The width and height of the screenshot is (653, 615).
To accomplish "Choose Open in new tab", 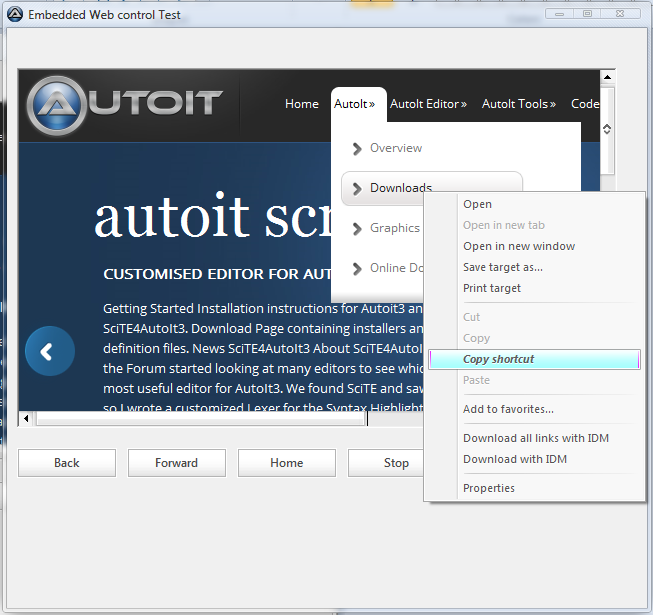I will [534, 225].
